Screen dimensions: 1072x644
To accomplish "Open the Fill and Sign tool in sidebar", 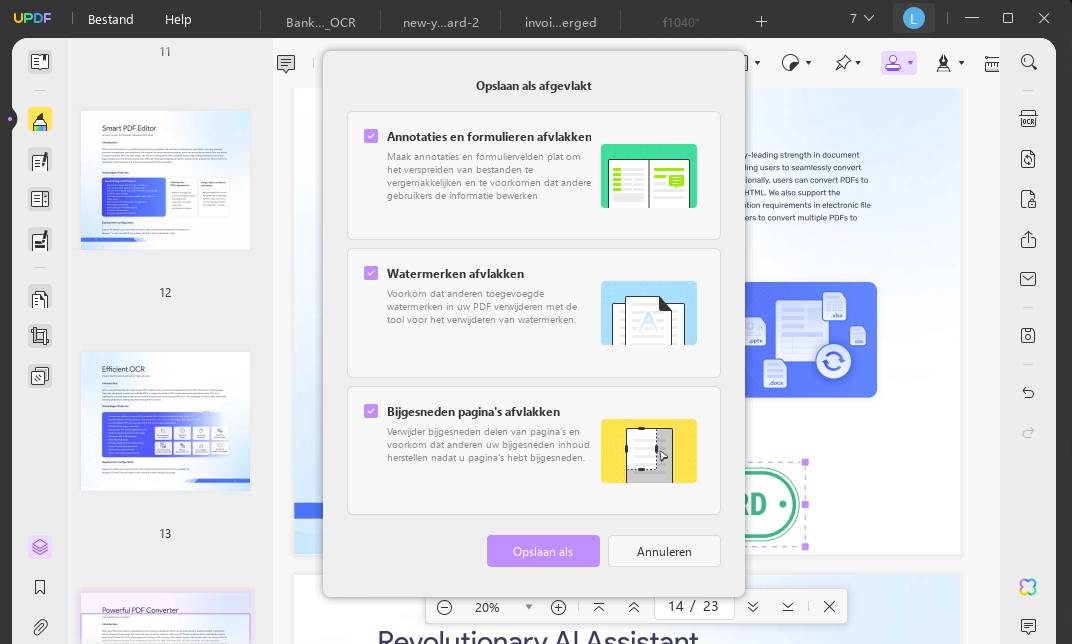I will [40, 240].
